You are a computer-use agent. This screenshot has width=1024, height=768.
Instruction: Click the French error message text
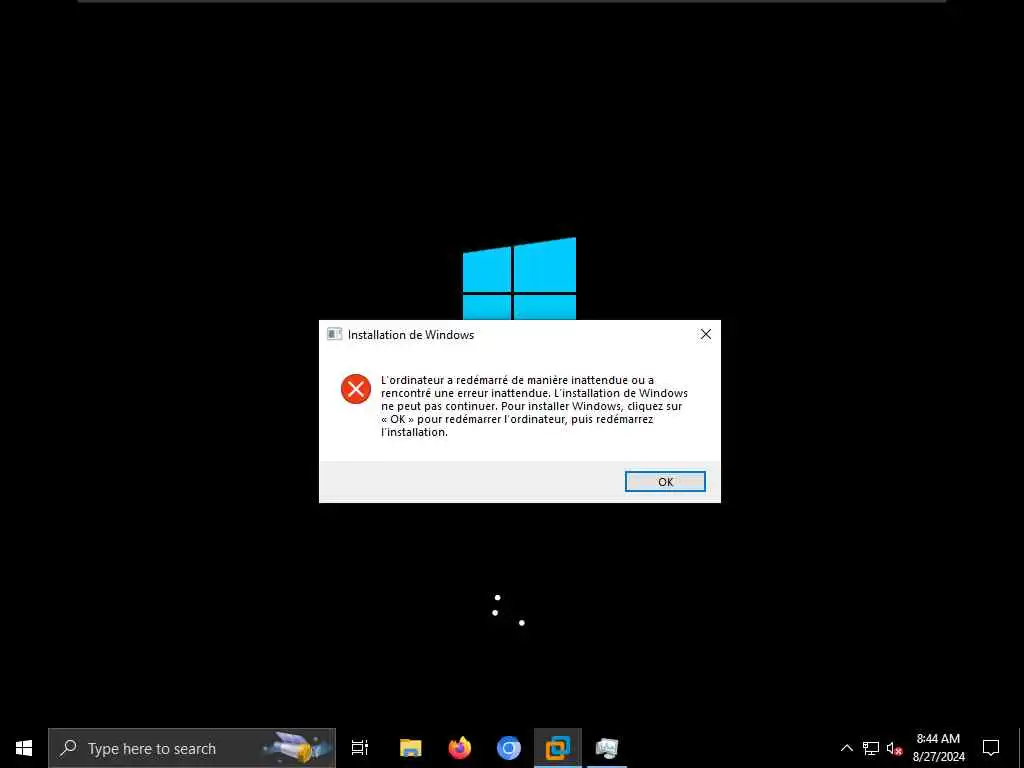[534, 406]
